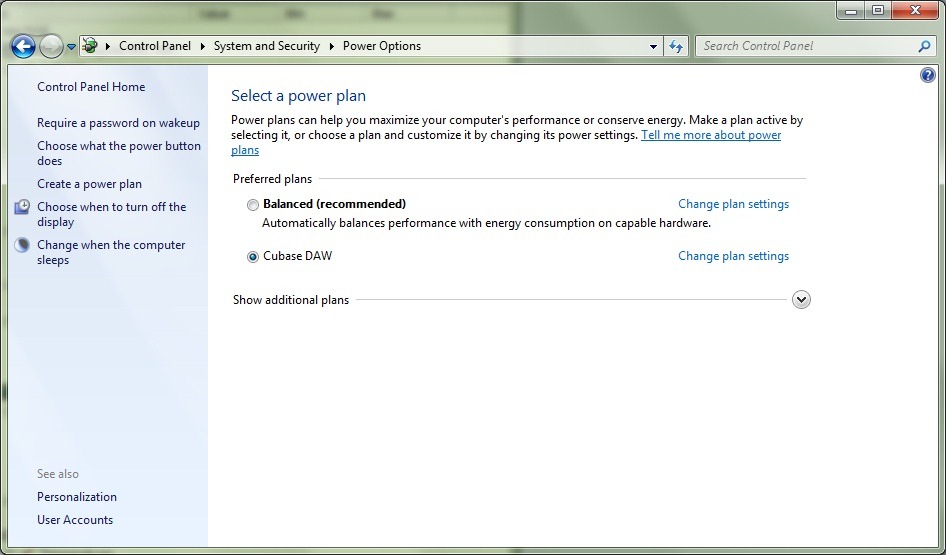Select the Cubase DAW power plan
The image size is (946, 555).
(x=253, y=256)
